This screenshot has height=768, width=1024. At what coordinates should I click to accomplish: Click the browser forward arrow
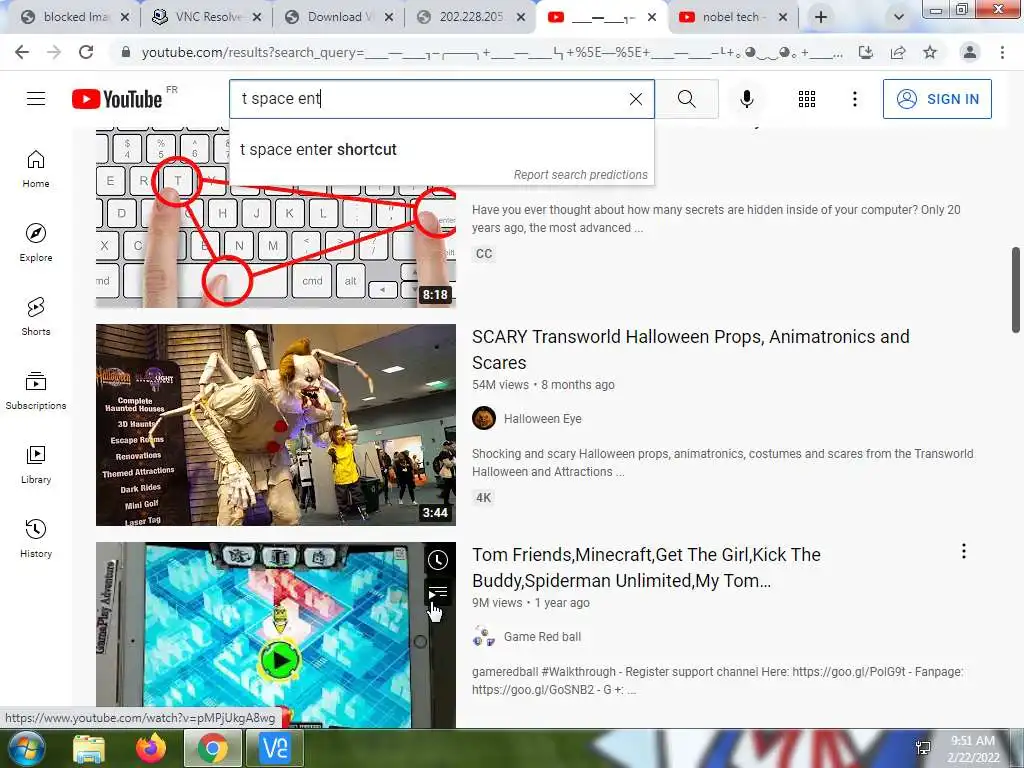tap(54, 52)
